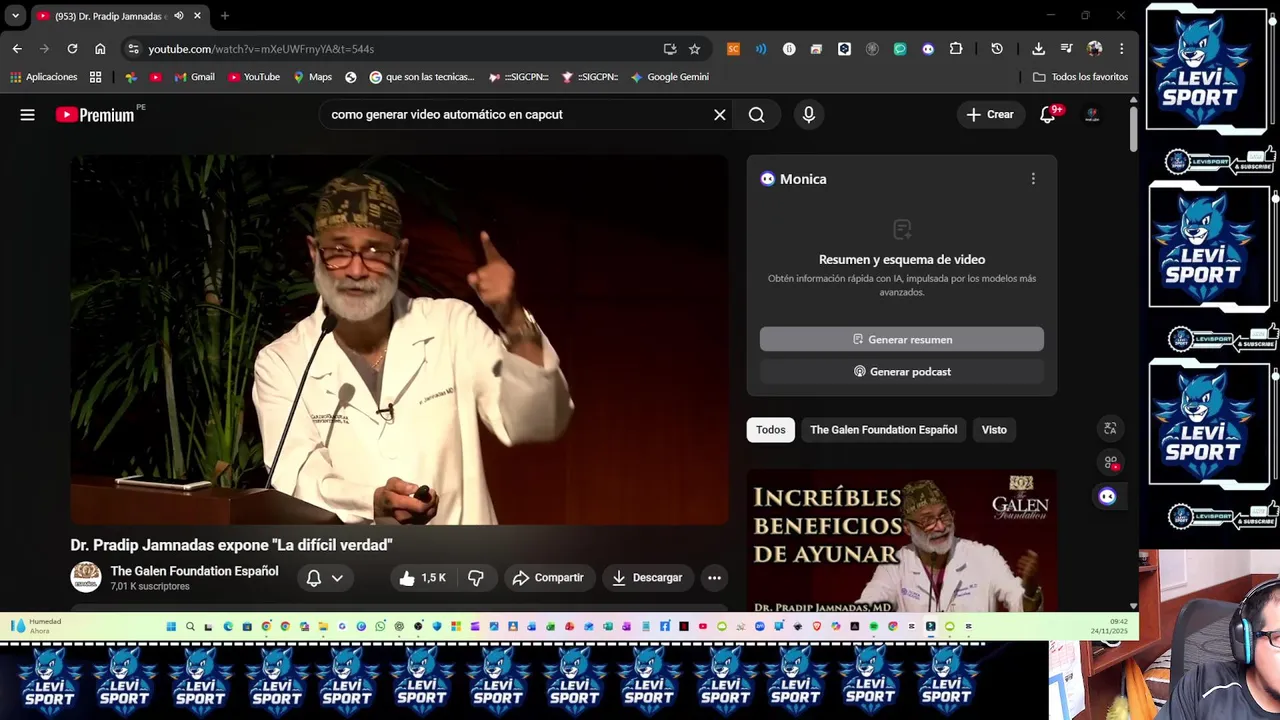Screen dimensions: 1280x720
Task: Share the video using Compartir
Action: click(x=548, y=578)
